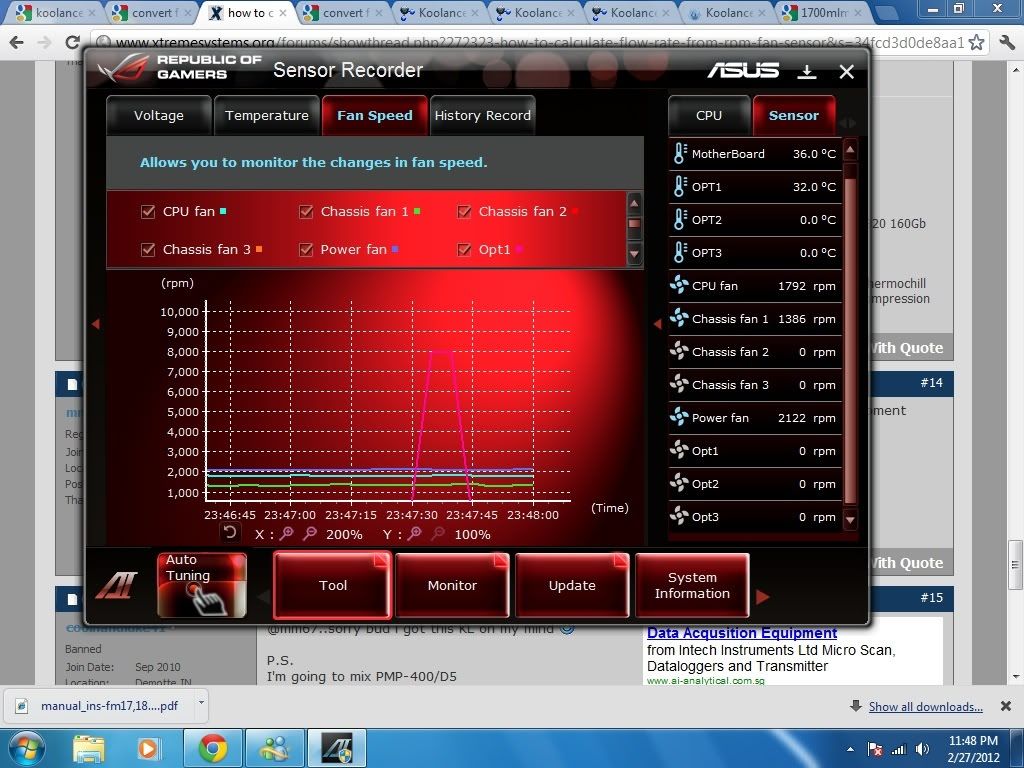Collapse the chart panel with left red arrow
Viewport: 1024px width, 768px height.
pos(96,324)
